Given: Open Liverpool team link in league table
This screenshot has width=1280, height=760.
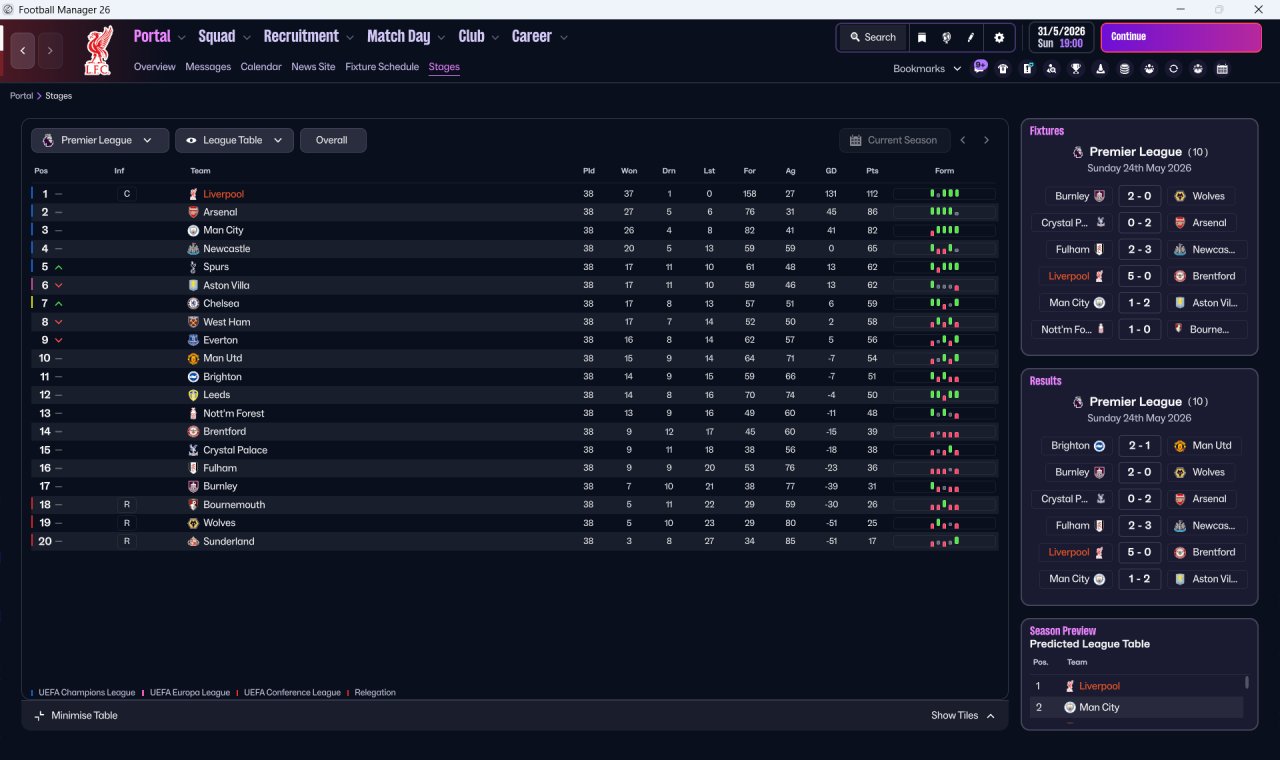Looking at the screenshot, I should tap(223, 194).
